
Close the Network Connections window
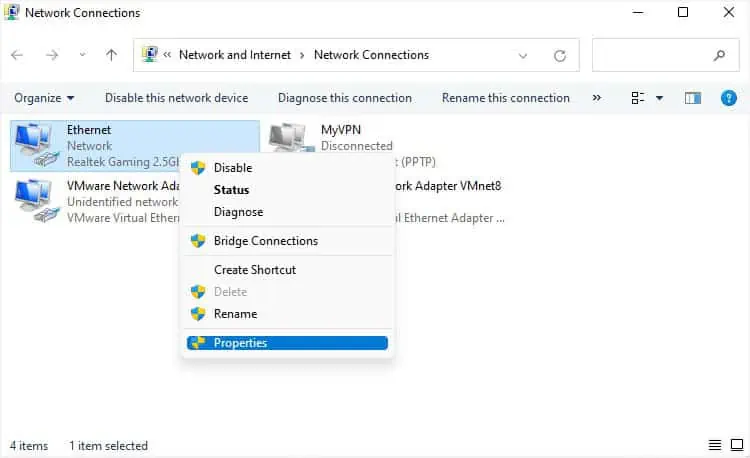pos(728,12)
